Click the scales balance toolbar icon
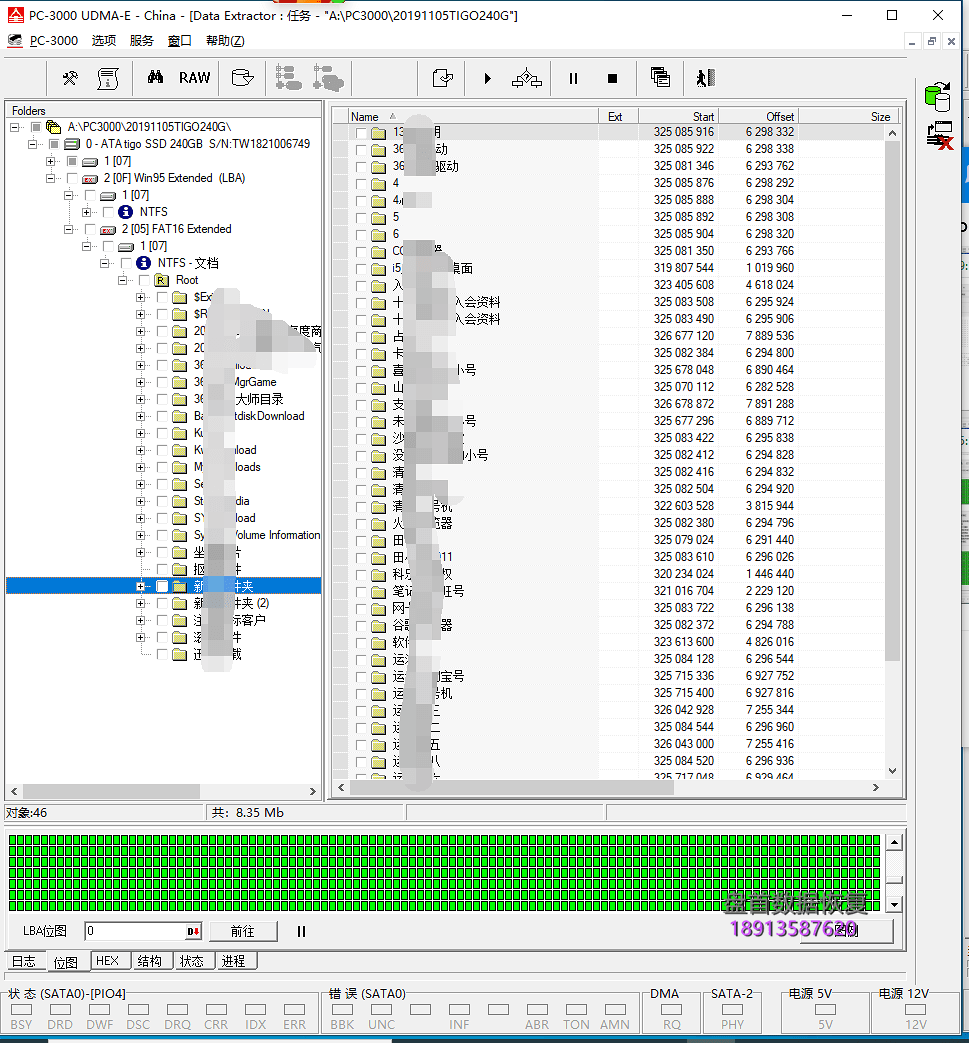Image resolution: width=969 pixels, height=1043 pixels. 527,78
